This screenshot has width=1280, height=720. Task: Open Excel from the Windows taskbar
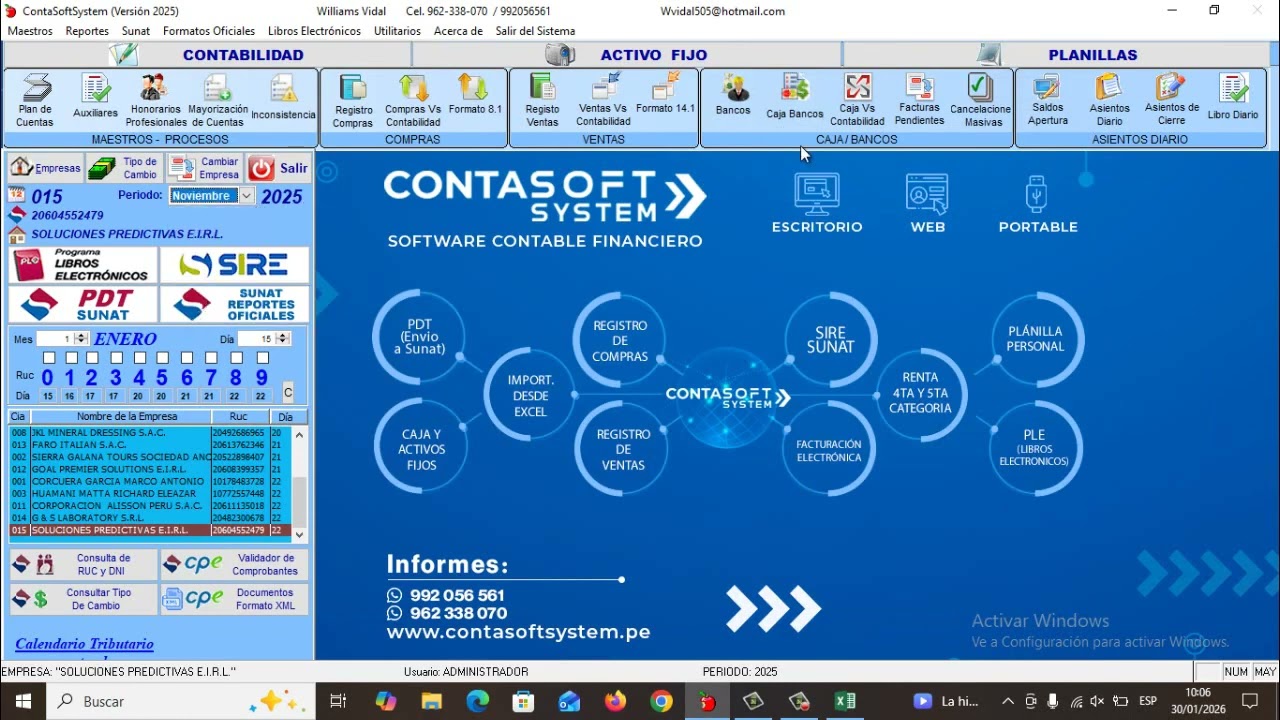845,702
